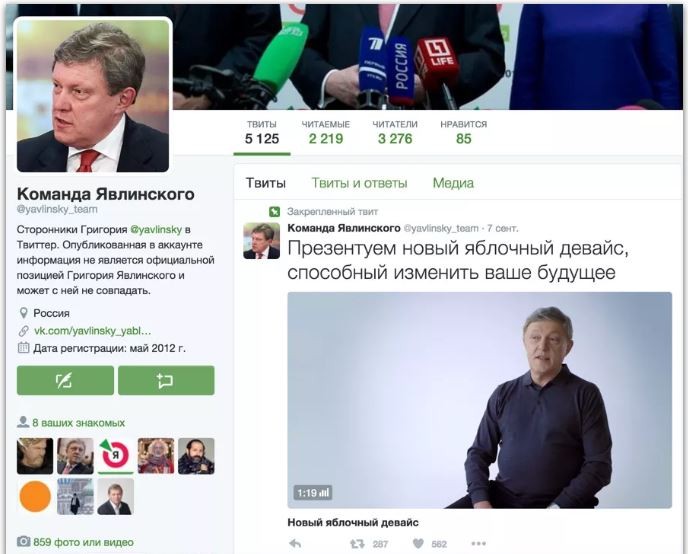
Task: Open the large profile photo
Action: 93,96
